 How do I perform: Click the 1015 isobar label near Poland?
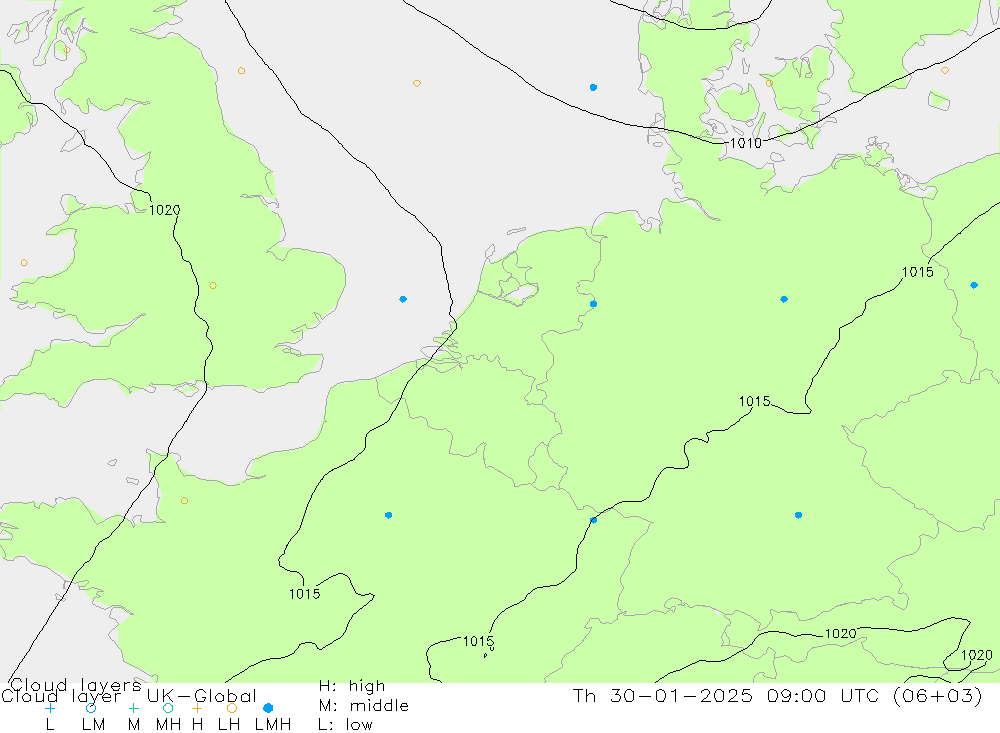pyautogui.click(x=918, y=272)
